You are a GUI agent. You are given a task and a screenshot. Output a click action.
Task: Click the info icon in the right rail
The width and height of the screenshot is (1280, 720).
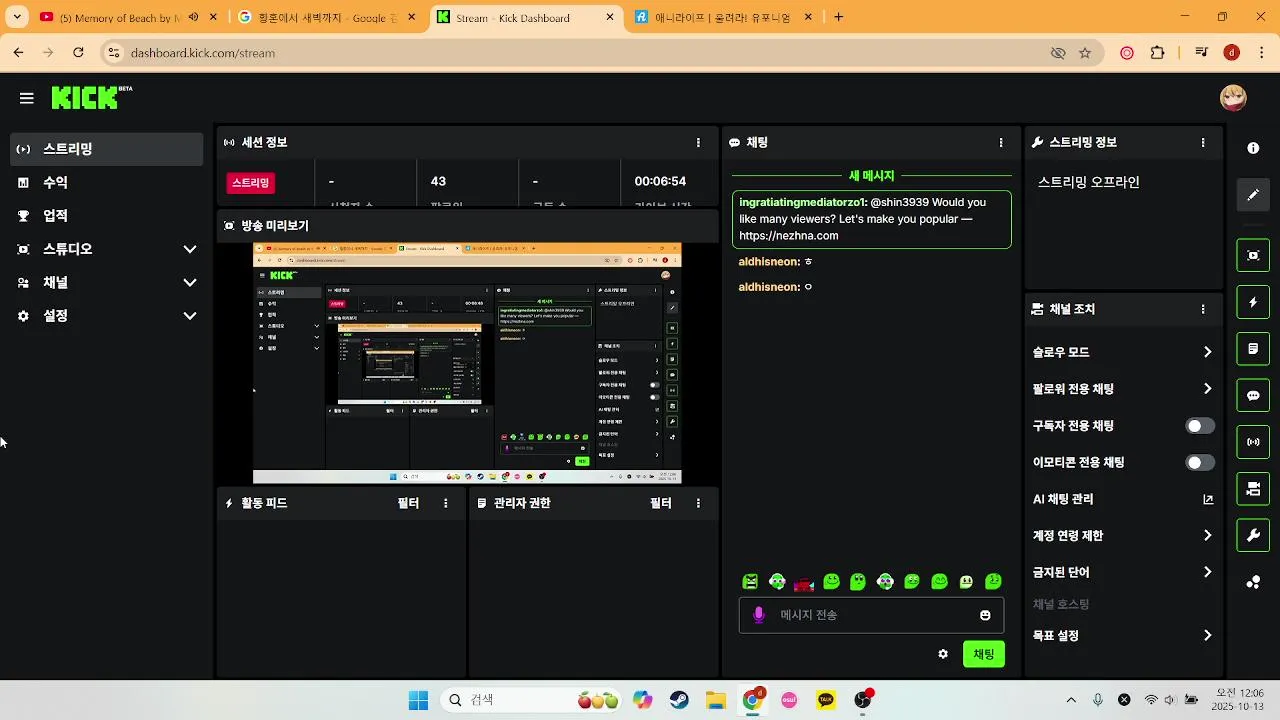(1253, 148)
